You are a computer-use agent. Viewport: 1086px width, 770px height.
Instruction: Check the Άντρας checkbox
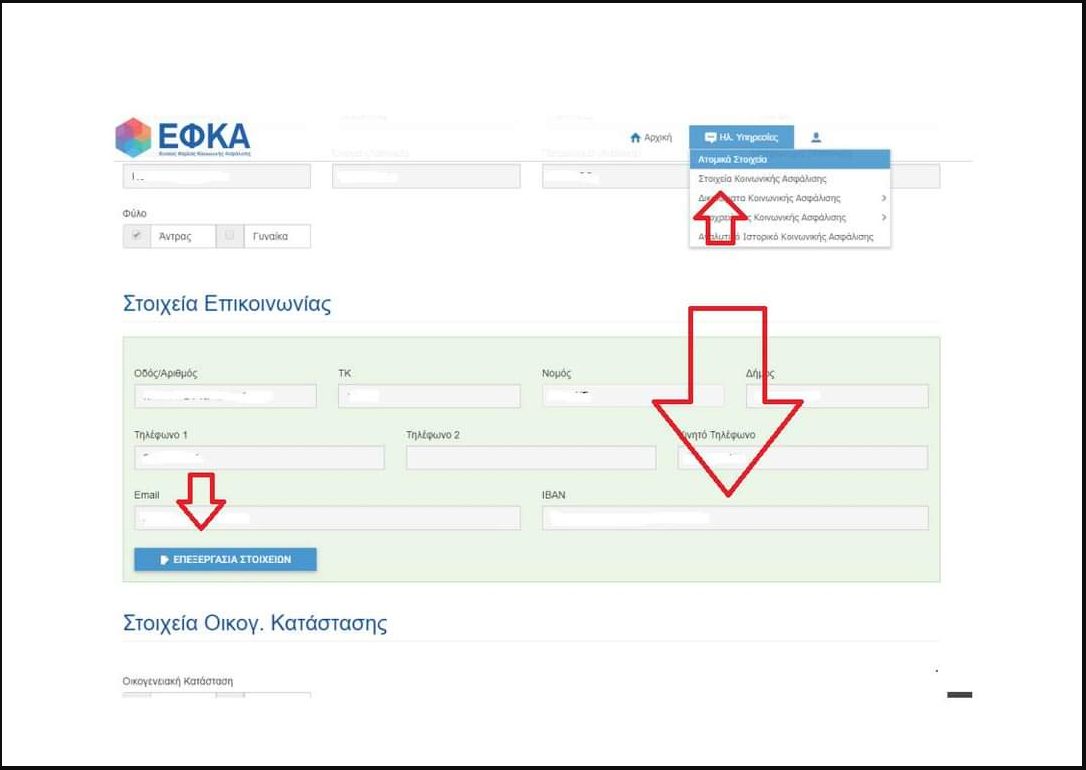(136, 235)
